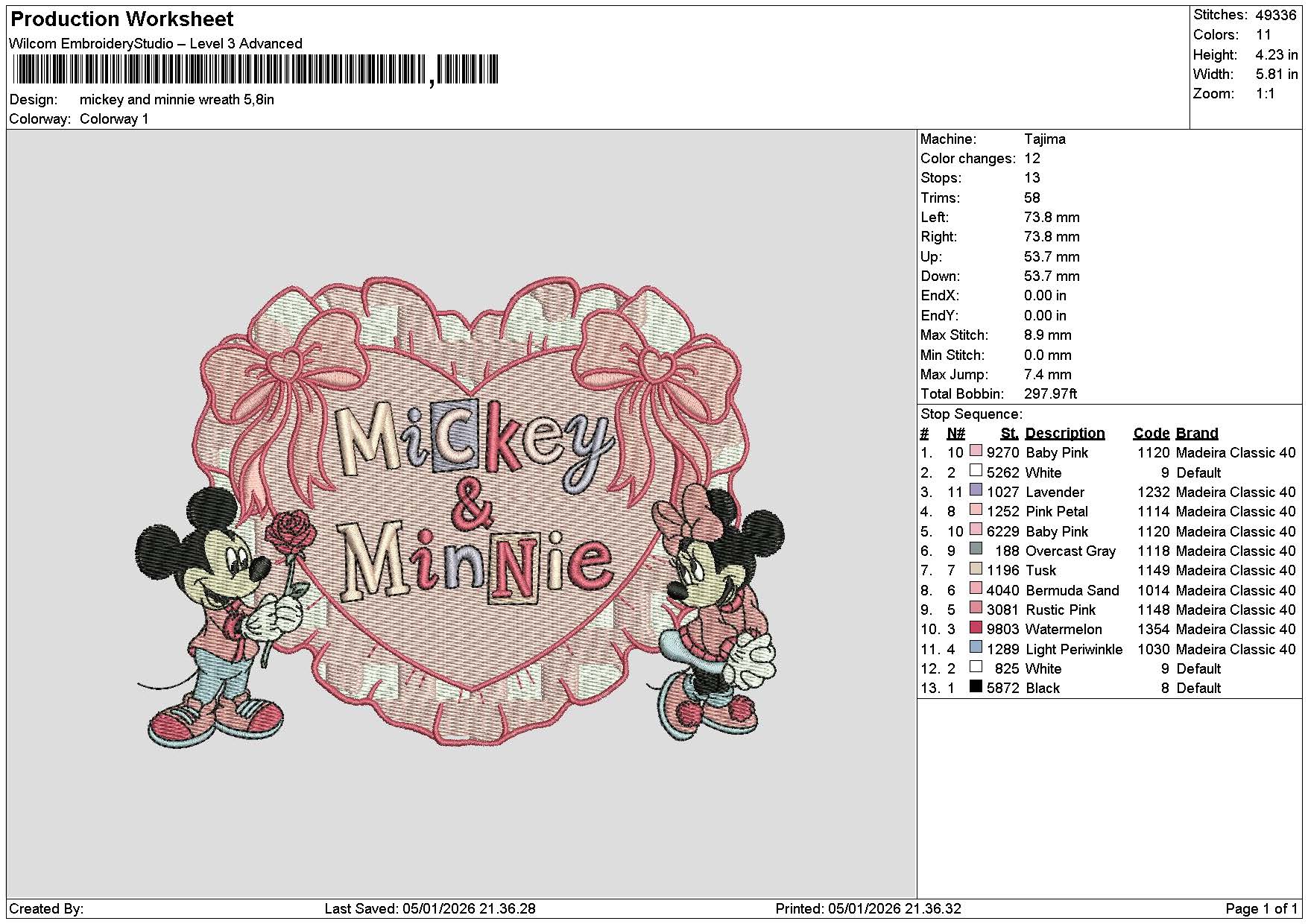
Task: Click the 'Brand' column header
Action: coord(1197,433)
